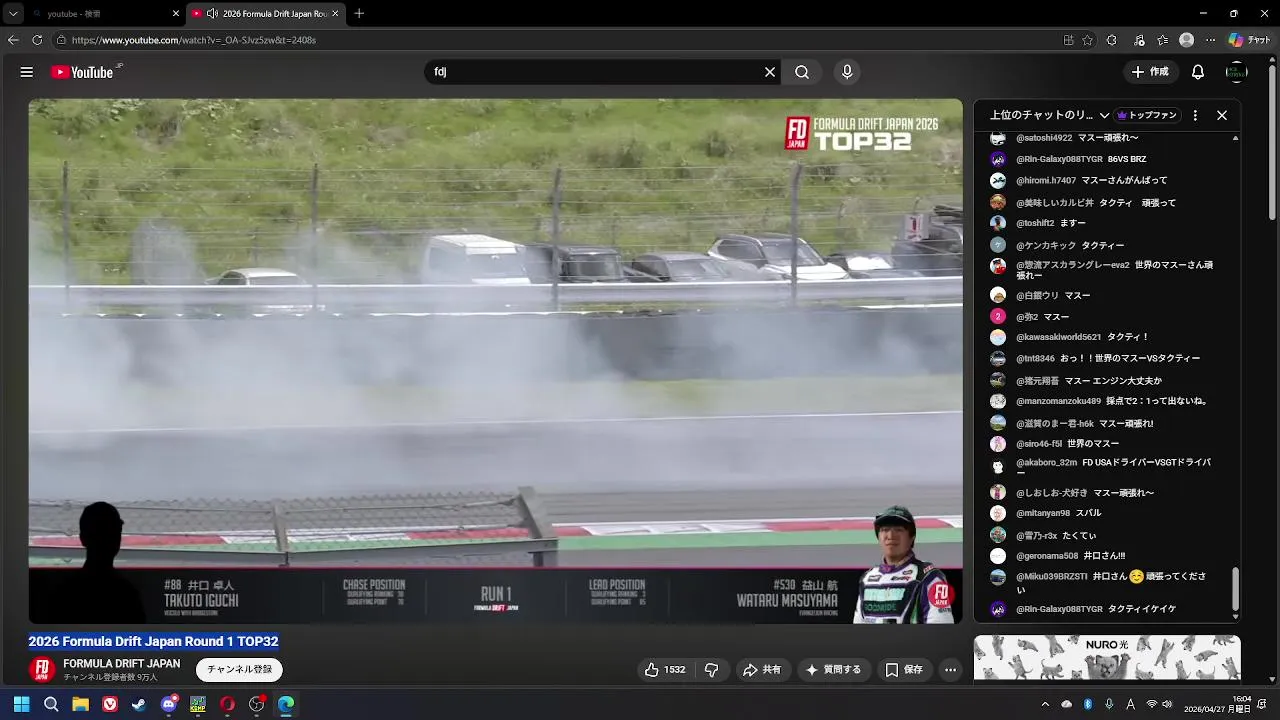Open Steam from the taskbar
1280x720 pixels.
139,704
